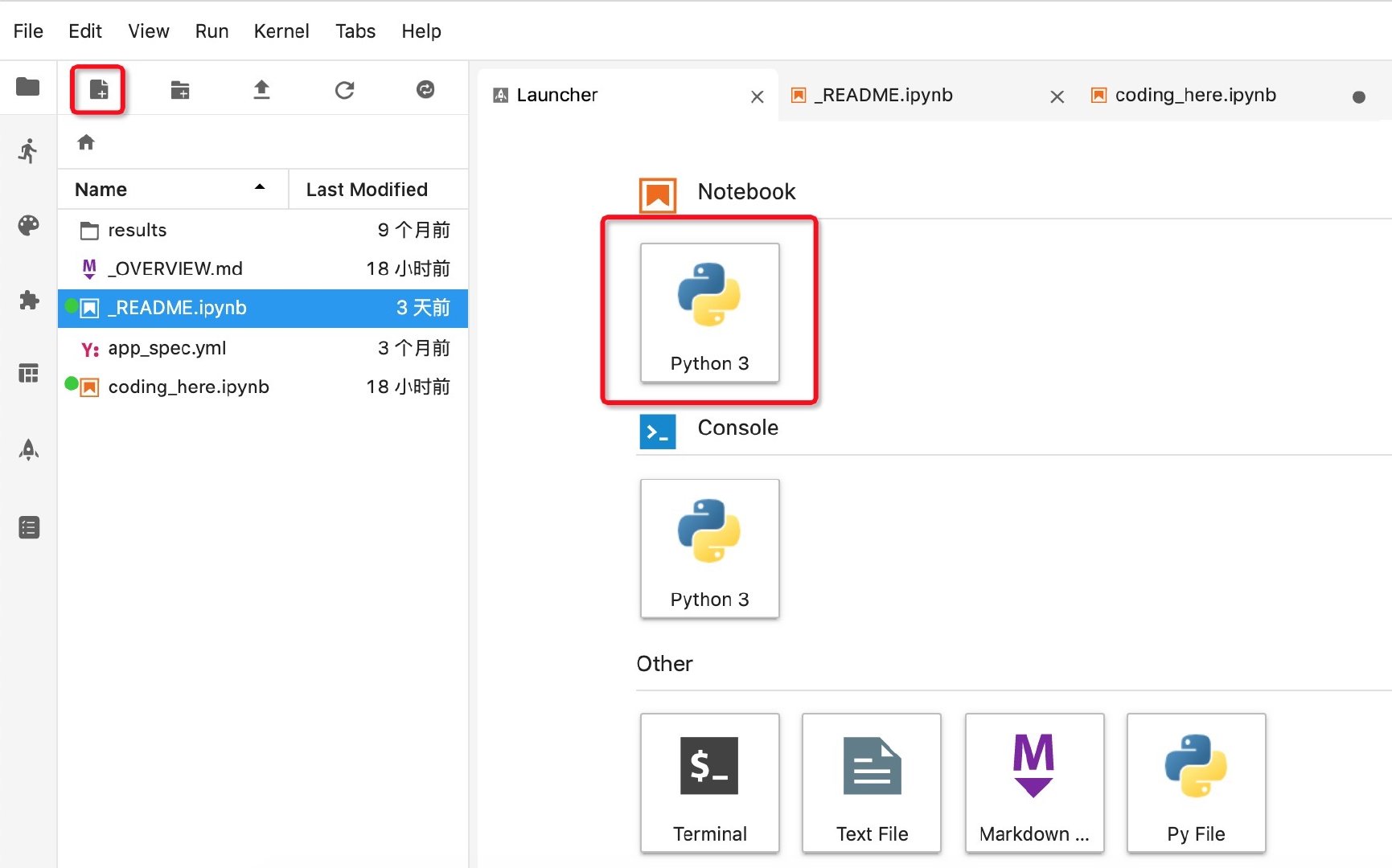Open the Kernel menu
Image resolution: width=1392 pixels, height=868 pixels.
(281, 31)
